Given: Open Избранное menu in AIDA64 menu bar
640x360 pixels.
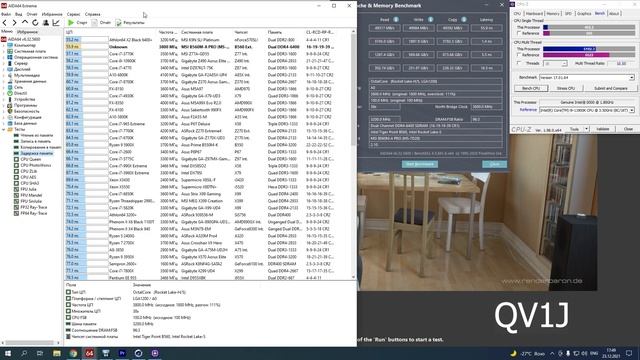Looking at the screenshot, I should [x=52, y=14].
